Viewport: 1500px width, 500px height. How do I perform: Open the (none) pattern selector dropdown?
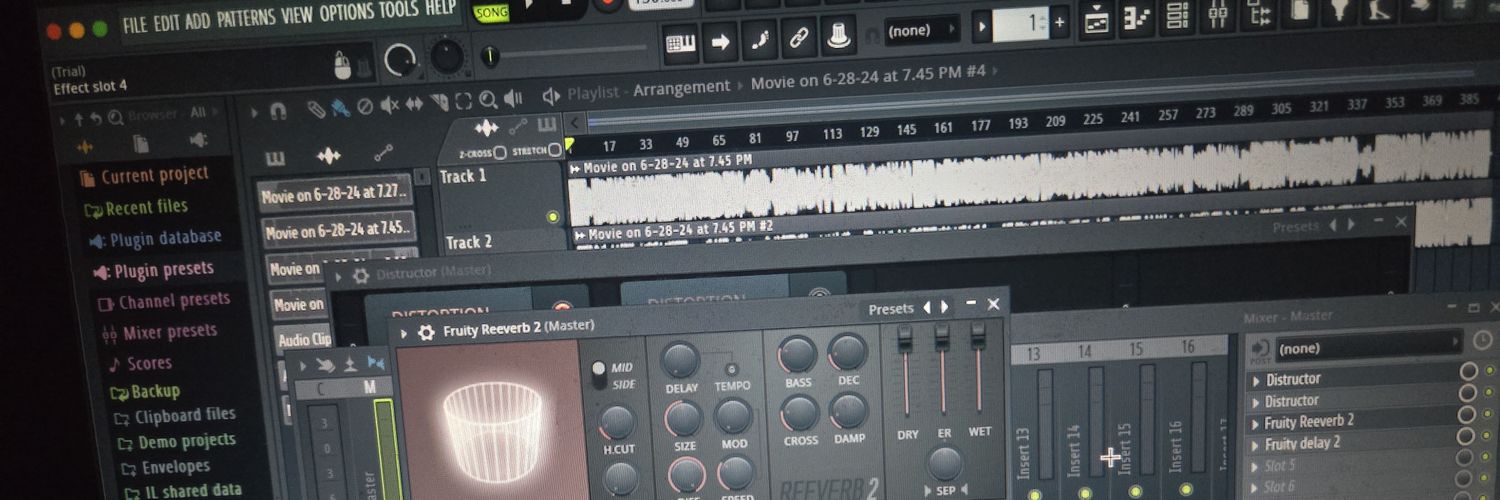pos(922,31)
